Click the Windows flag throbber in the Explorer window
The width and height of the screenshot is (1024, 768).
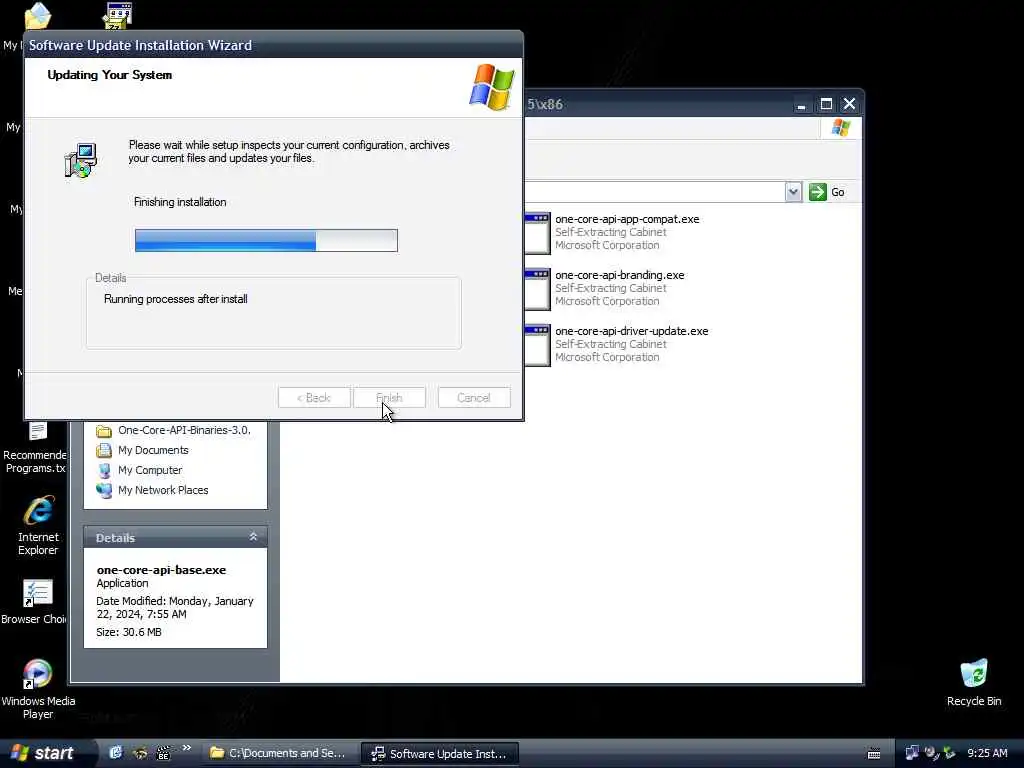(841, 128)
